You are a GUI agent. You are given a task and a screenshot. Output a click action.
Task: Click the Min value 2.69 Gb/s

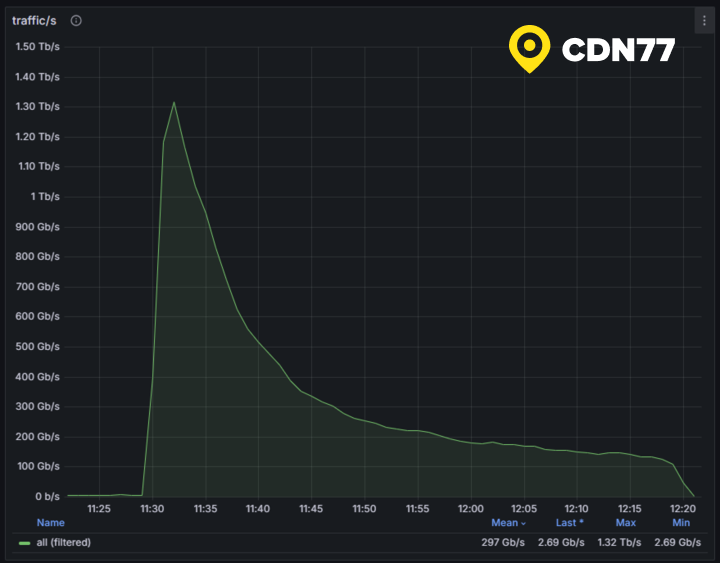tap(678, 542)
